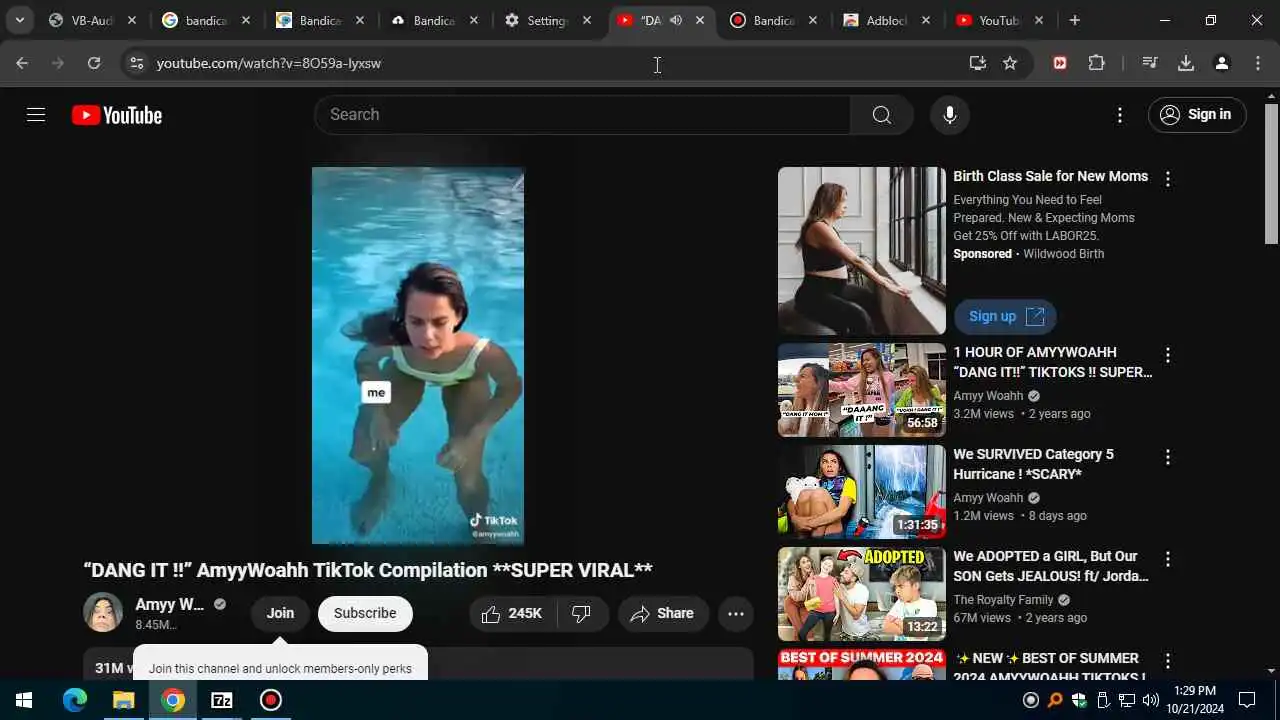Screen dimensions: 1280x720
Task: Launch Microsoft Edge from taskbar
Action: click(x=75, y=700)
